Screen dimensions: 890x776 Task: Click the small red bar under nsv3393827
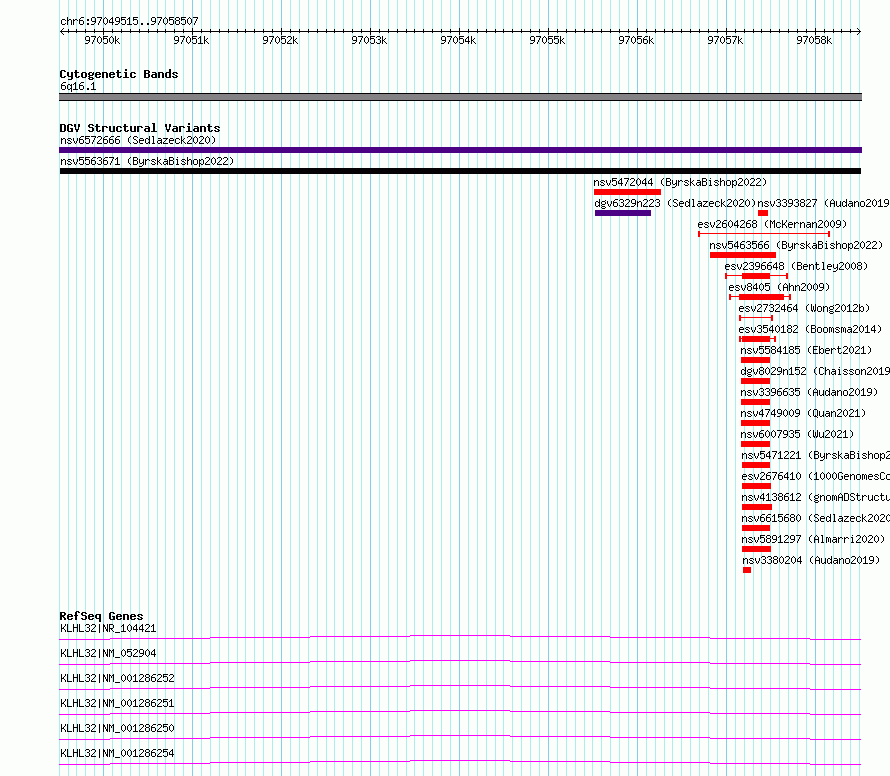(763, 213)
